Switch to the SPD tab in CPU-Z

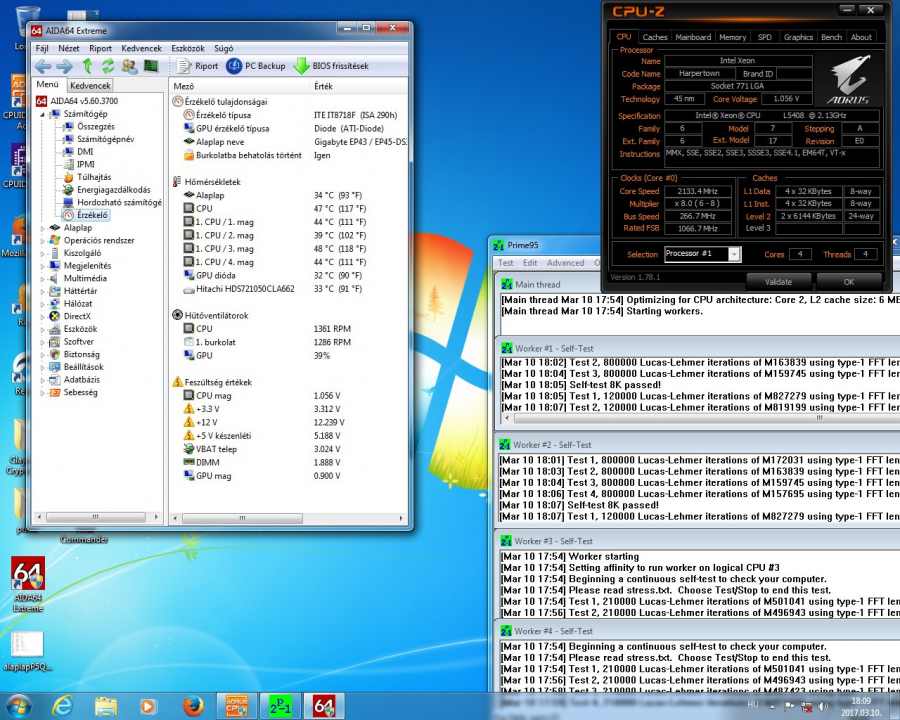click(765, 37)
